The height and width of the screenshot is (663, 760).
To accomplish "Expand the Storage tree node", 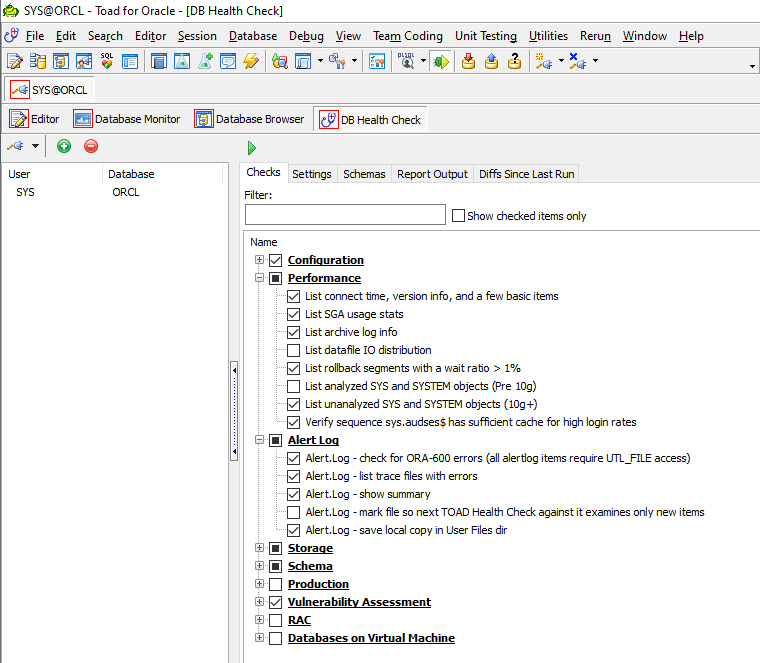I will [259, 548].
